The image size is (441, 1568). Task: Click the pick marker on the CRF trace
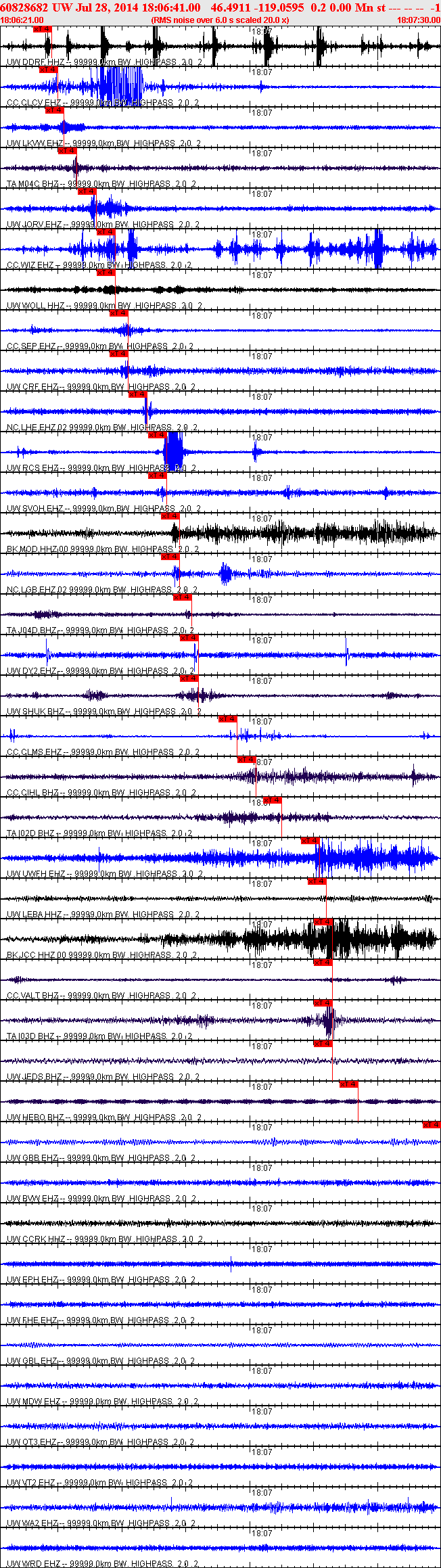pyautogui.click(x=118, y=354)
